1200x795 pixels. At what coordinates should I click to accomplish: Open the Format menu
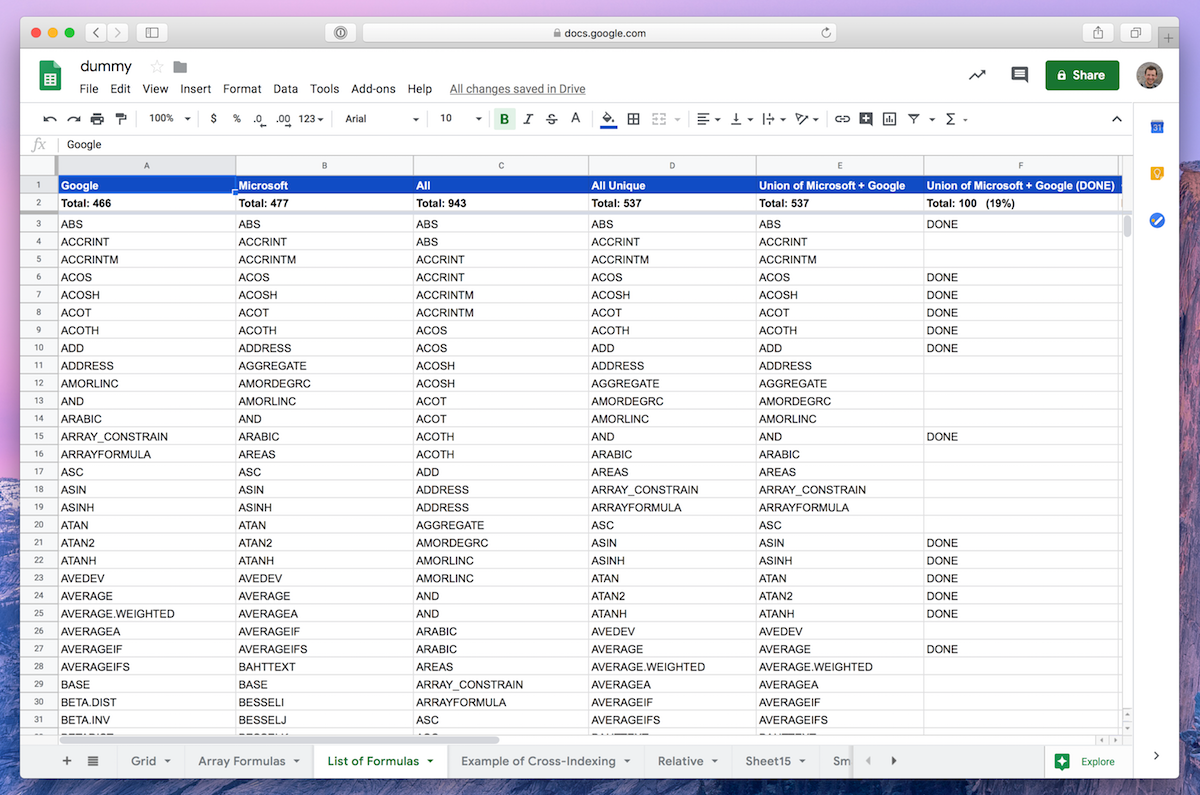pyautogui.click(x=241, y=88)
